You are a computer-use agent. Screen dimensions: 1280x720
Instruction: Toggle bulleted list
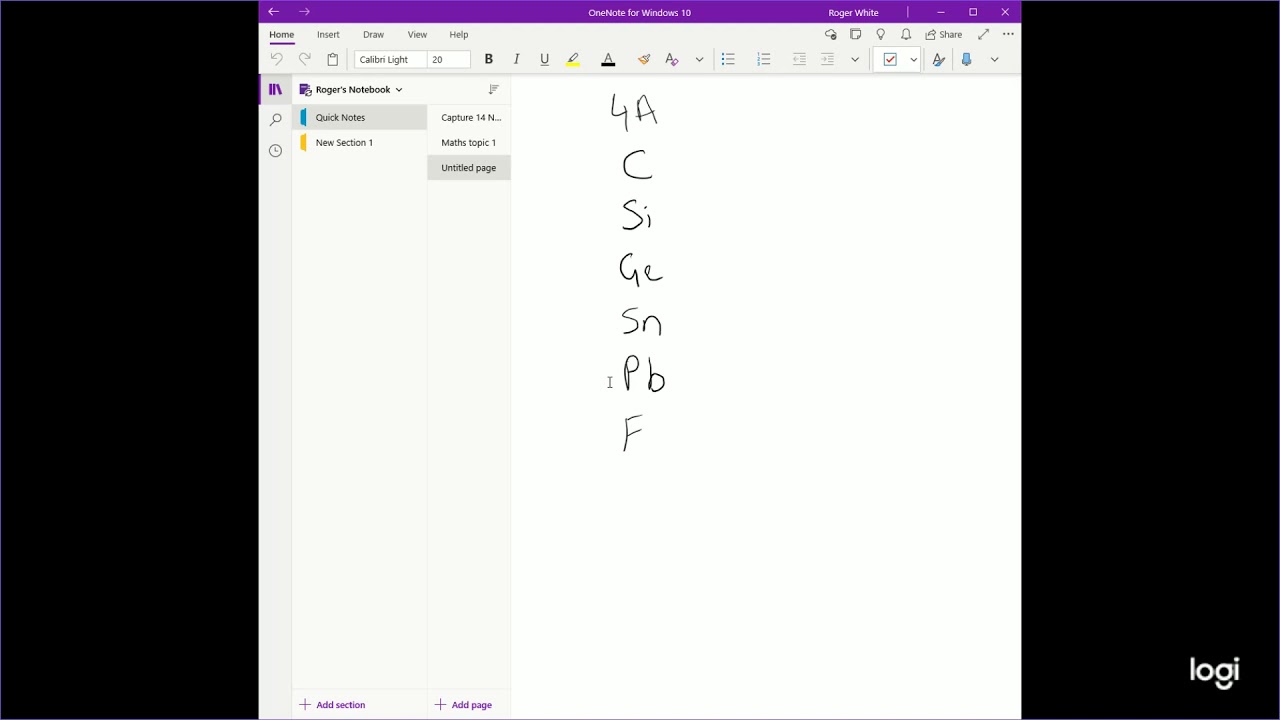click(x=728, y=60)
